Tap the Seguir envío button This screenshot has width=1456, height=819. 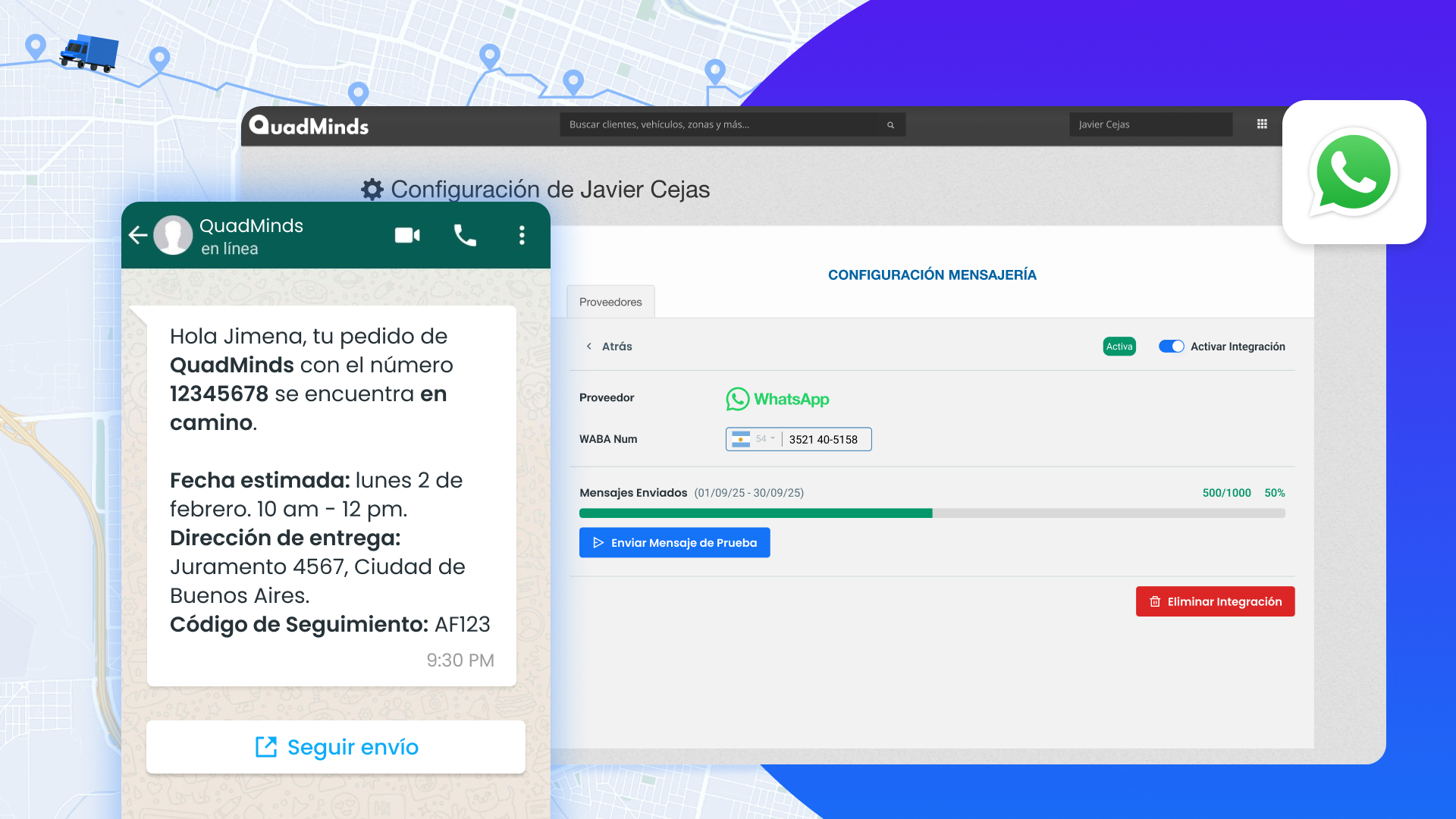336,747
